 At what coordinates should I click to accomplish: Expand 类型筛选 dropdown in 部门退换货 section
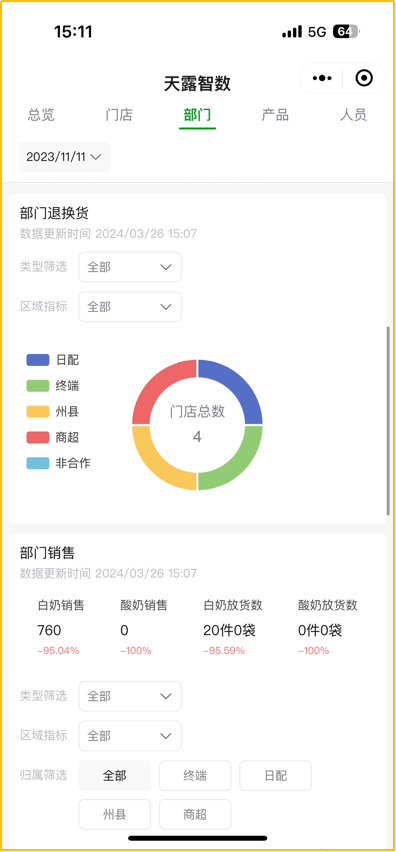click(x=130, y=267)
